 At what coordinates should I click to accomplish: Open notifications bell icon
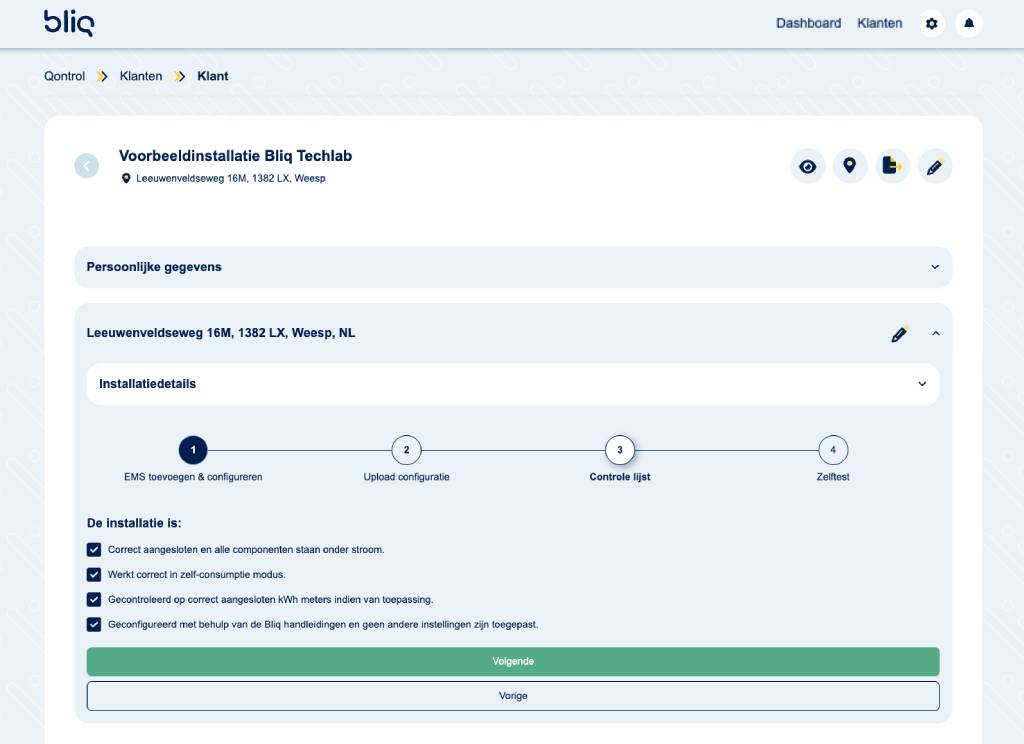tap(968, 23)
